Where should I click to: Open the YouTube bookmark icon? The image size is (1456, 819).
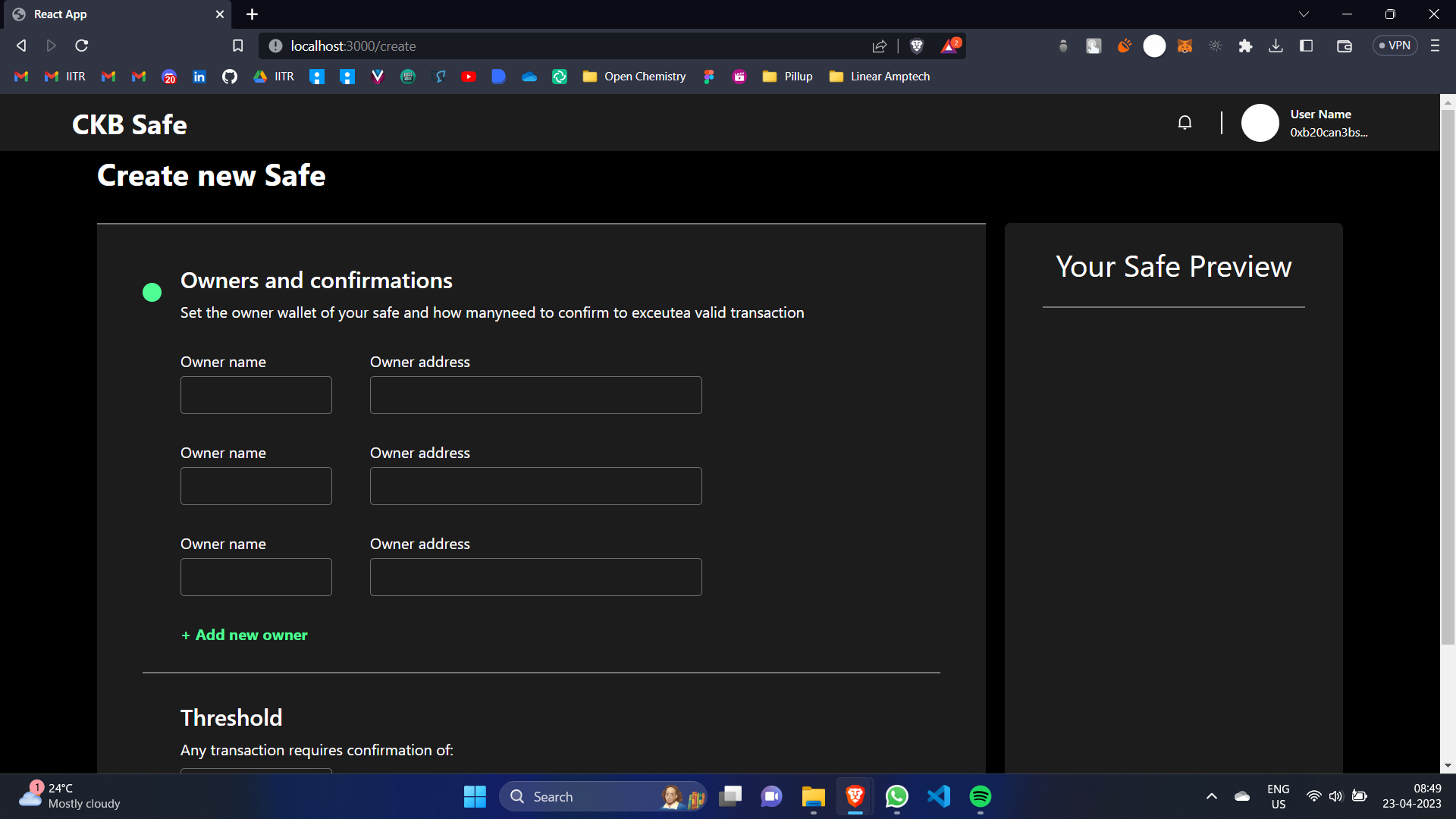pyautogui.click(x=469, y=77)
